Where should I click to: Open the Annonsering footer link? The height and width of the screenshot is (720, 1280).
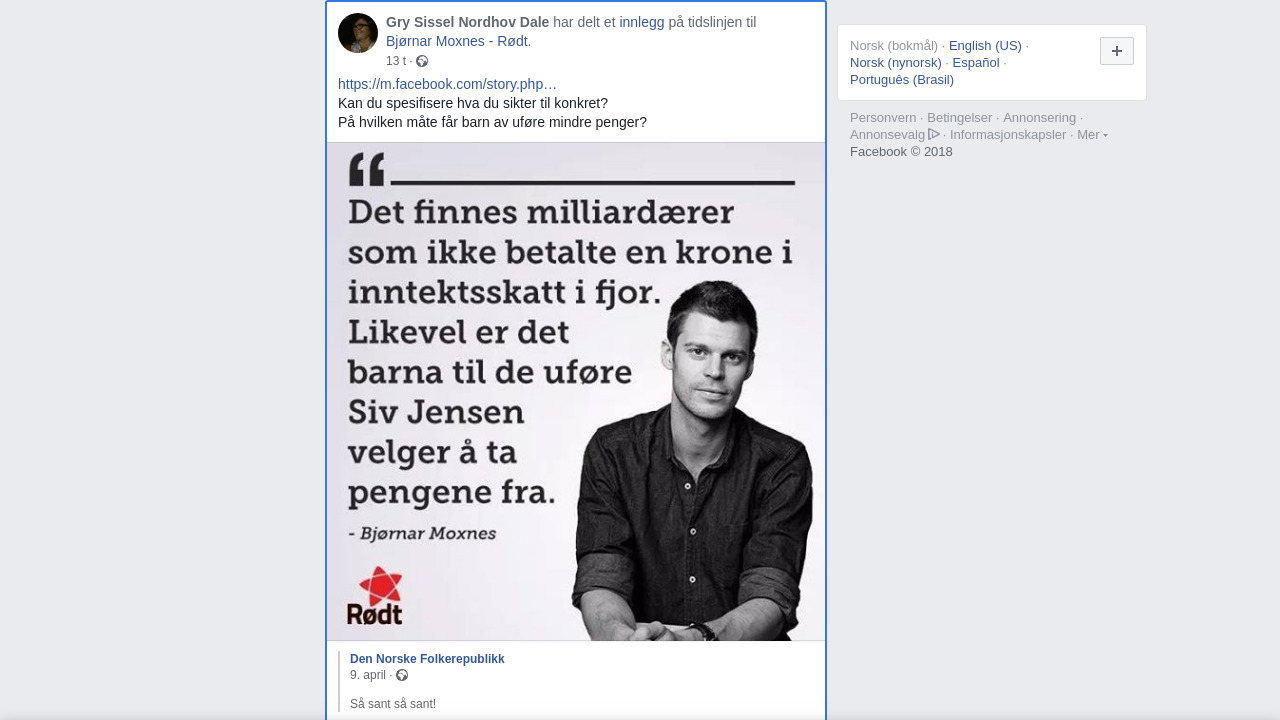[x=1040, y=118]
